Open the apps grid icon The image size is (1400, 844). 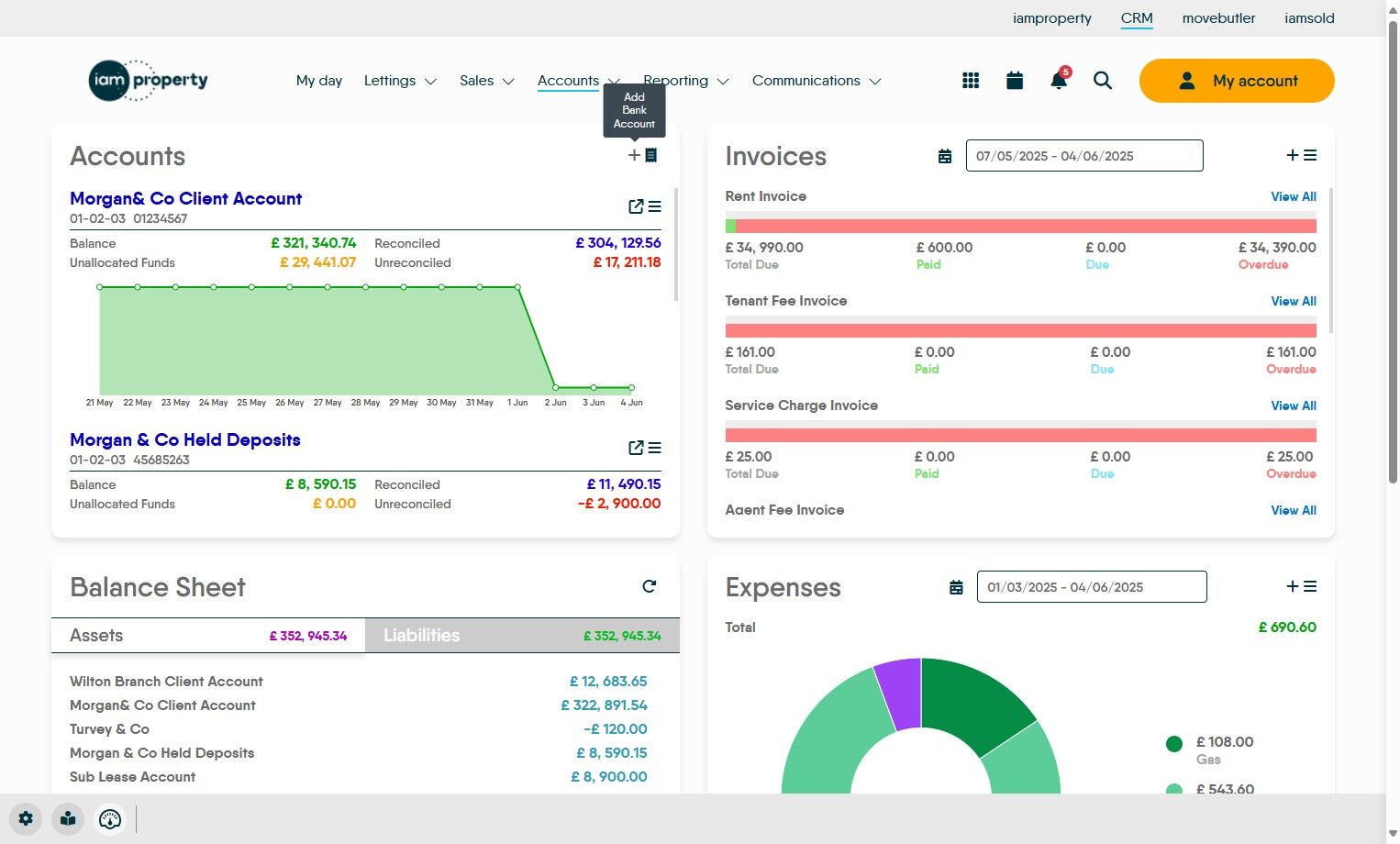[x=971, y=81]
